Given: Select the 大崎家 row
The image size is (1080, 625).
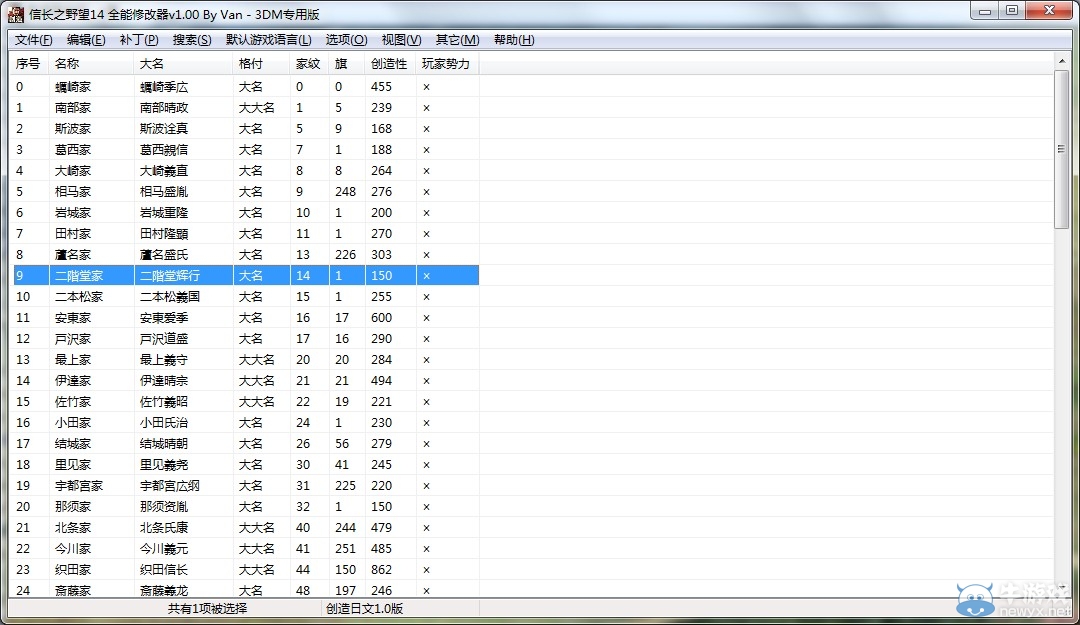Looking at the screenshot, I should 246,171.
